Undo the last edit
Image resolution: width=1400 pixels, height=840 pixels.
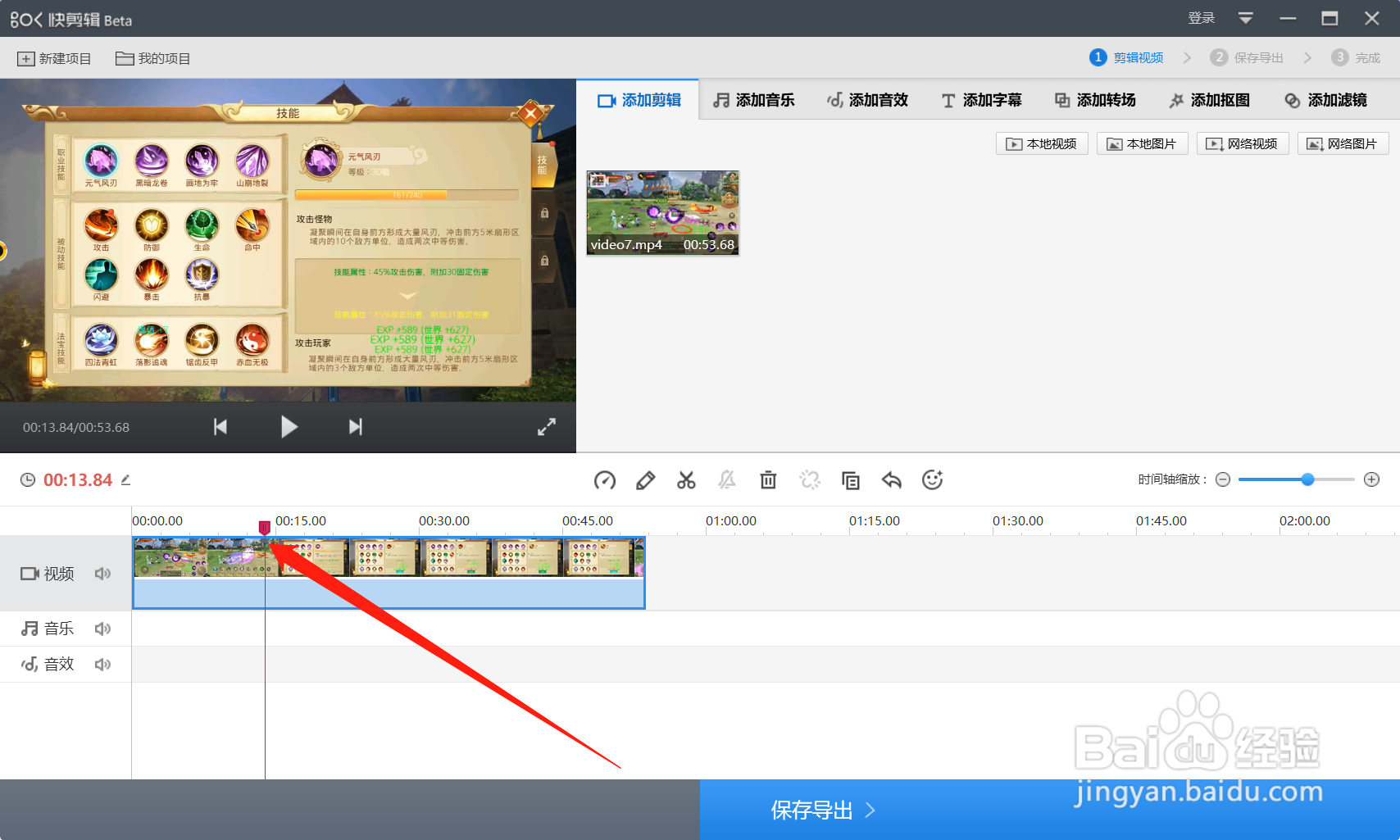pyautogui.click(x=892, y=480)
